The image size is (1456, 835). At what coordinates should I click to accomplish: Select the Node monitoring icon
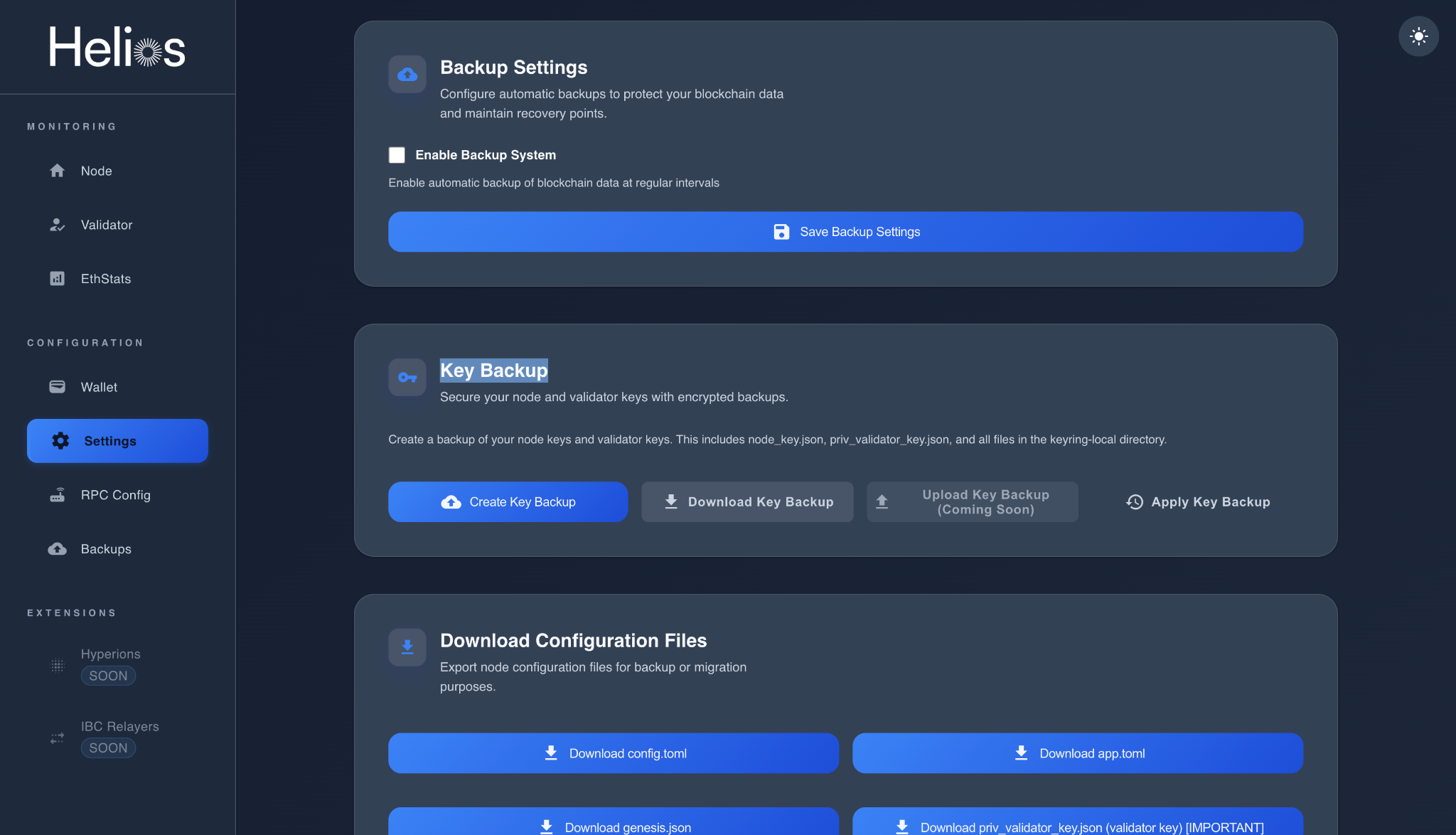pos(57,171)
